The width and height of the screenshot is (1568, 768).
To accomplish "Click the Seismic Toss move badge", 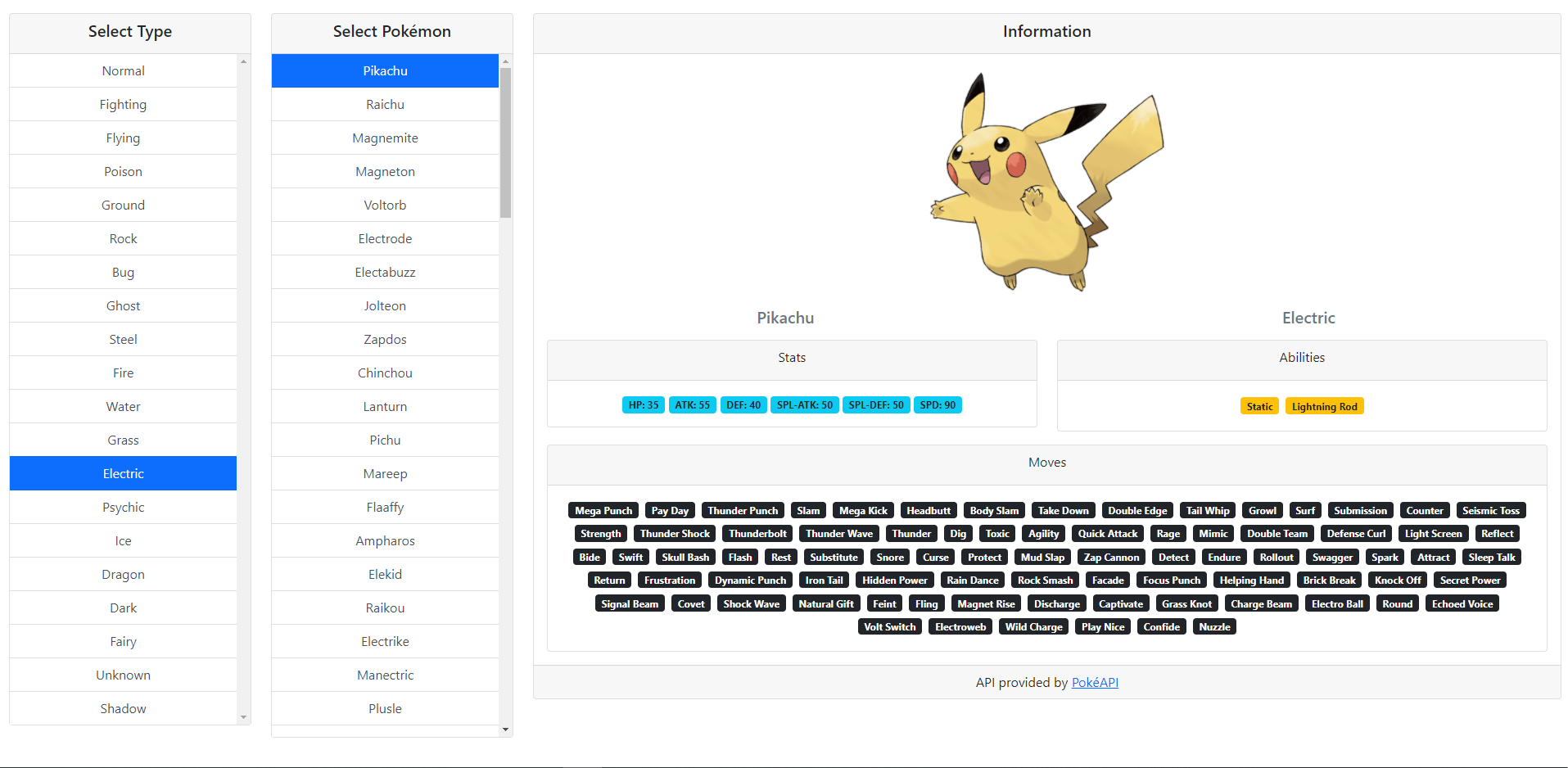I will [x=1490, y=510].
